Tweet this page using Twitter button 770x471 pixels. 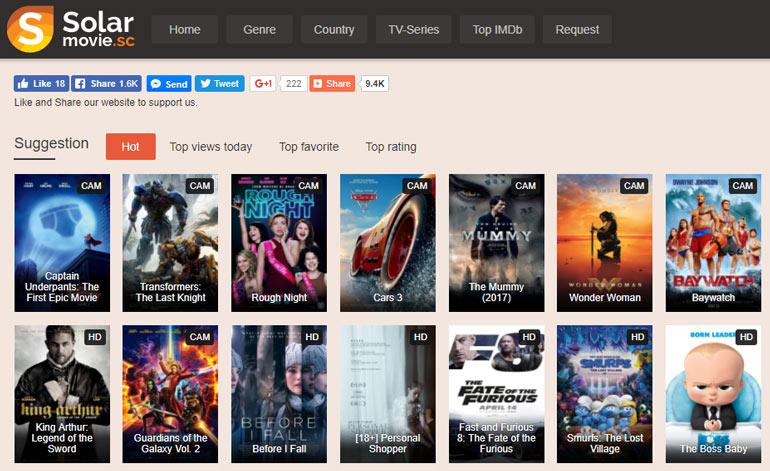click(218, 84)
